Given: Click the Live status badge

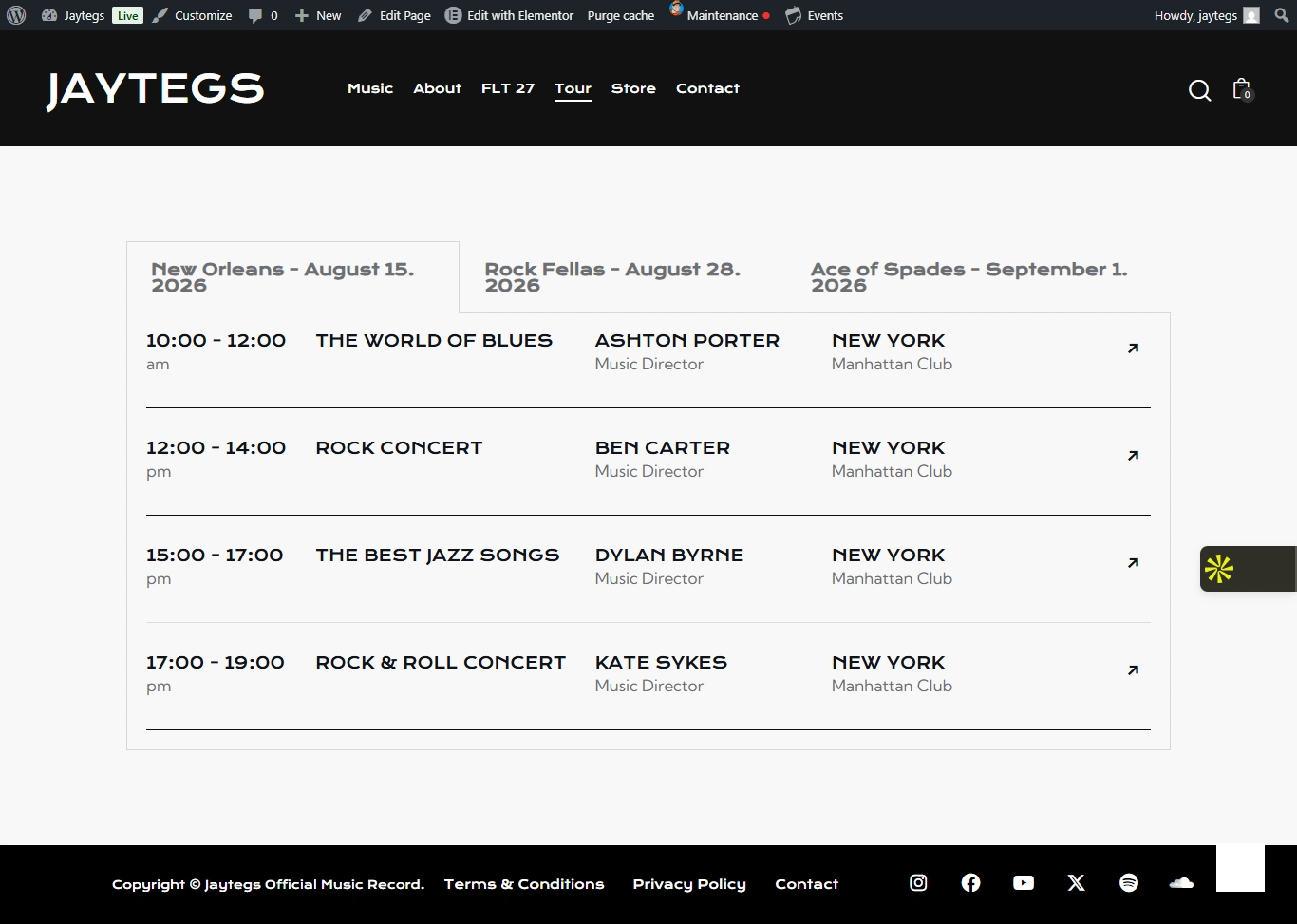Looking at the screenshot, I should (127, 15).
